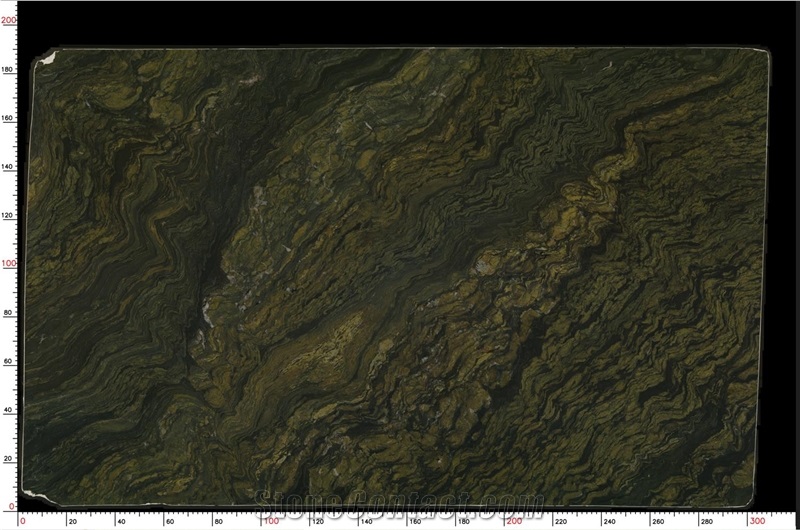The image size is (800, 530).
Task: Click the 160 label on horizontal ruler
Action: pyautogui.click(x=415, y=521)
